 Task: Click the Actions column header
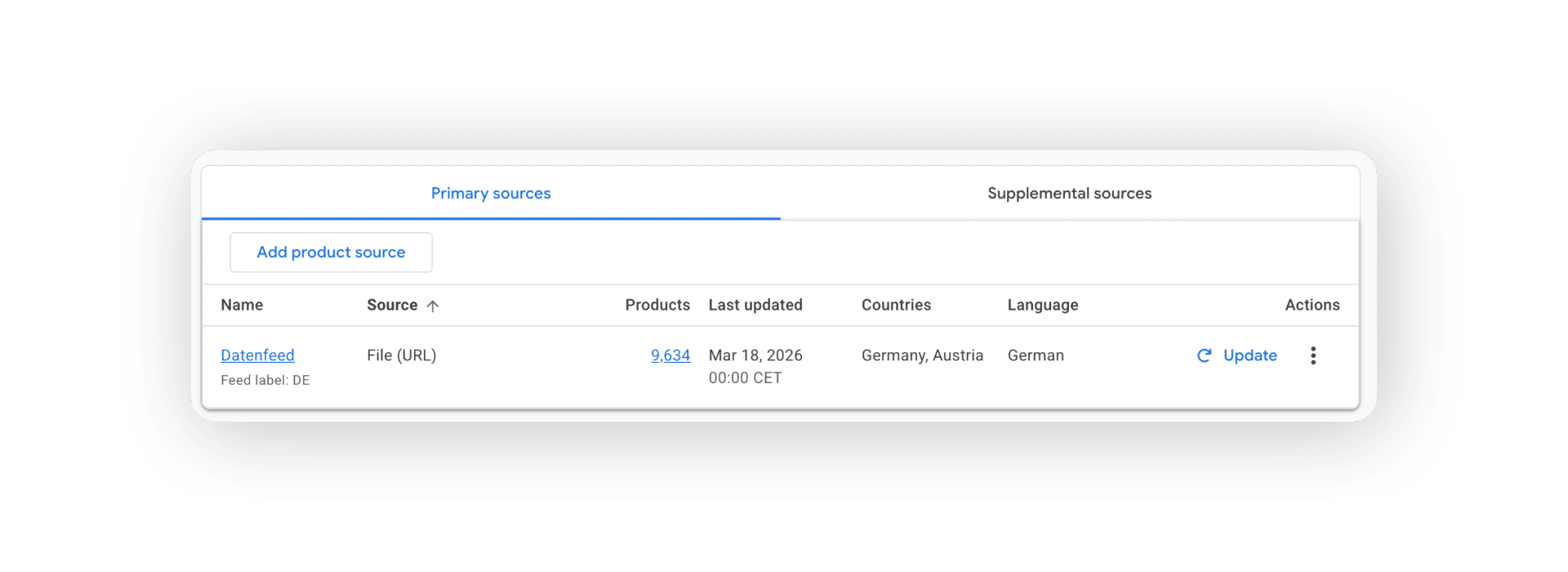point(1312,305)
